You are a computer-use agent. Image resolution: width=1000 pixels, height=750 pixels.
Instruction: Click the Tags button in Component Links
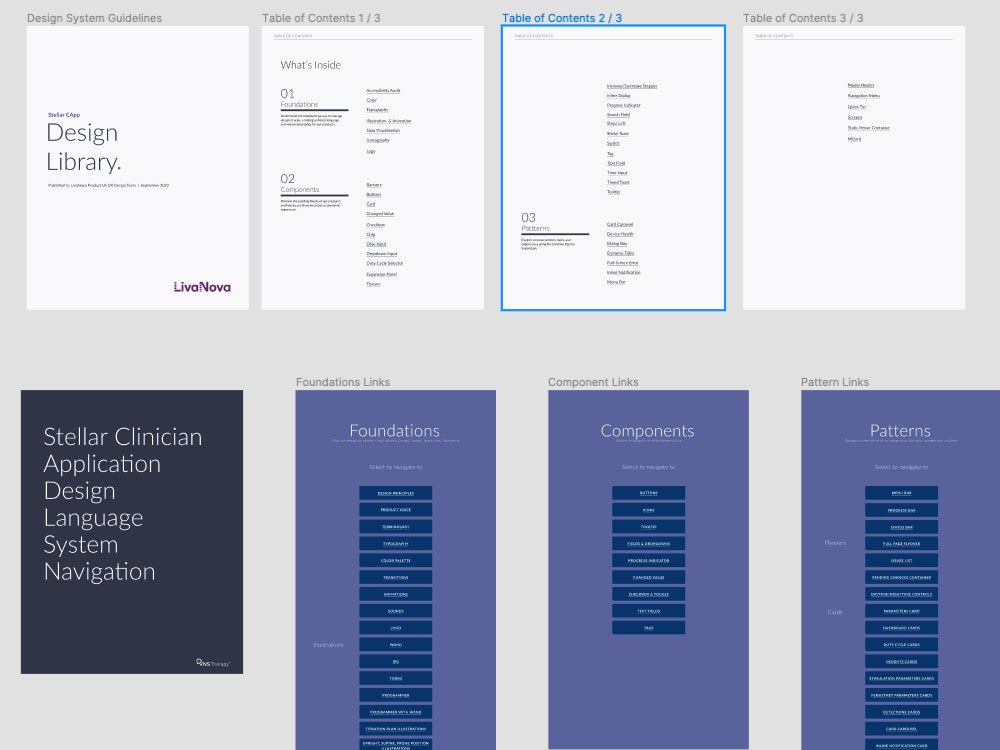[x=649, y=628]
